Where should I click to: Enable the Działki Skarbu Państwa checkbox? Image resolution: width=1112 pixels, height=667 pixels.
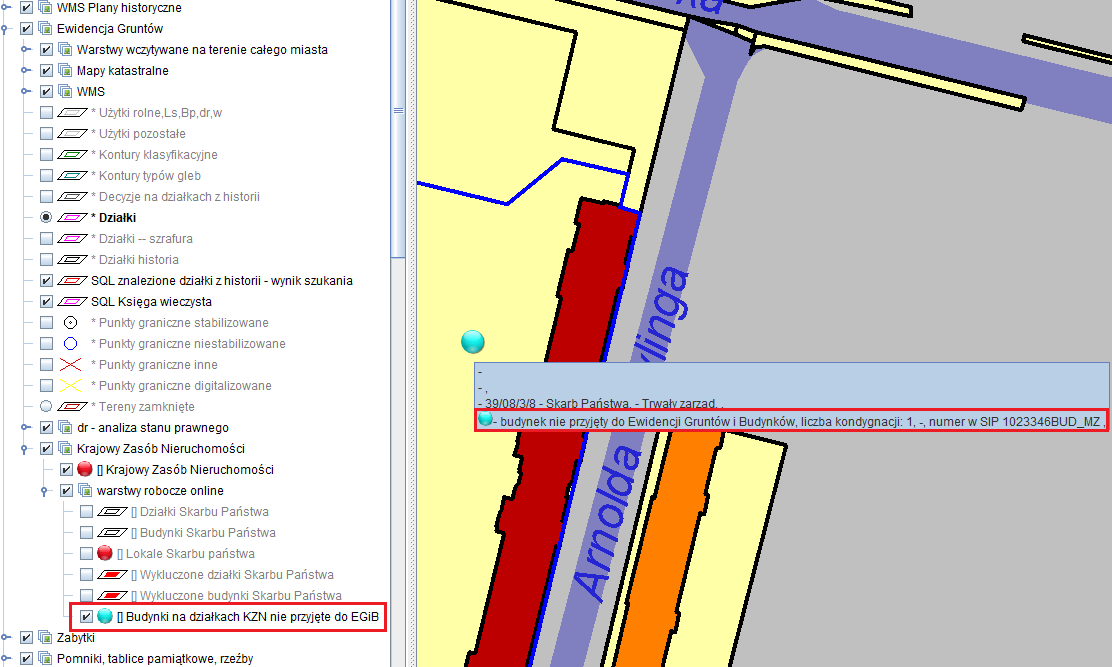(86, 512)
